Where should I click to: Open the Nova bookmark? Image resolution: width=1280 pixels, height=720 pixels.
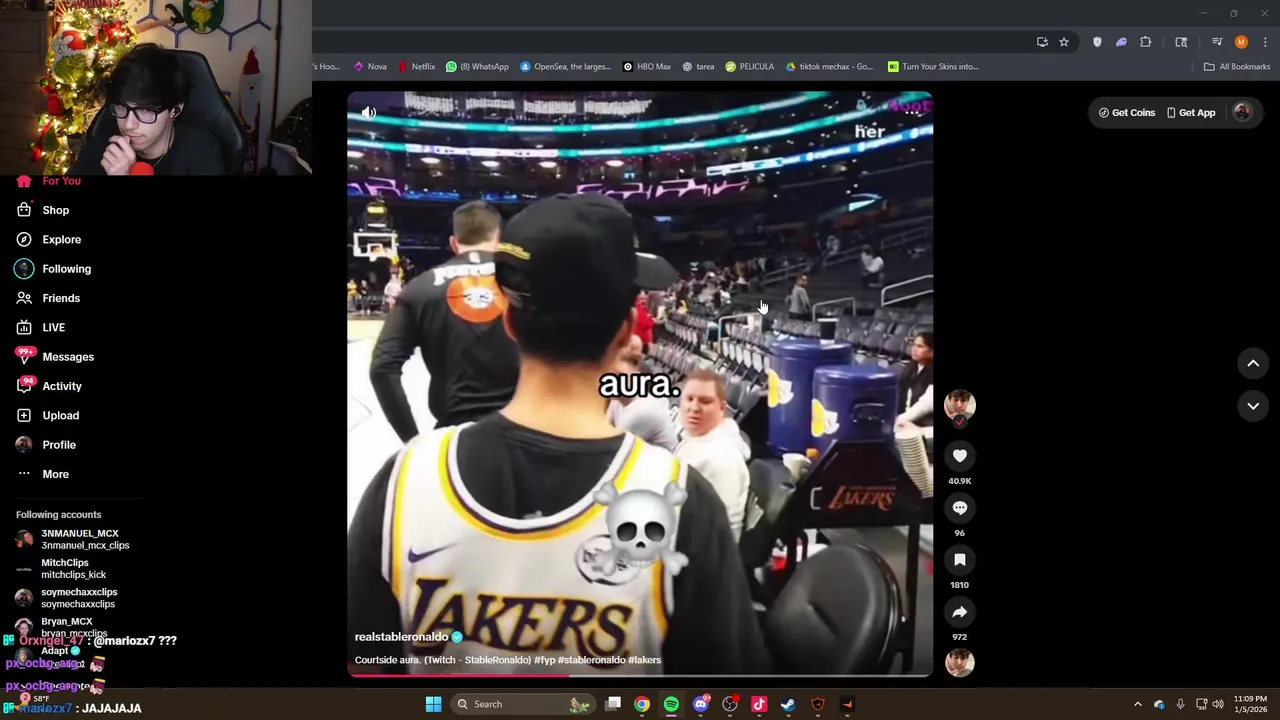(x=370, y=67)
